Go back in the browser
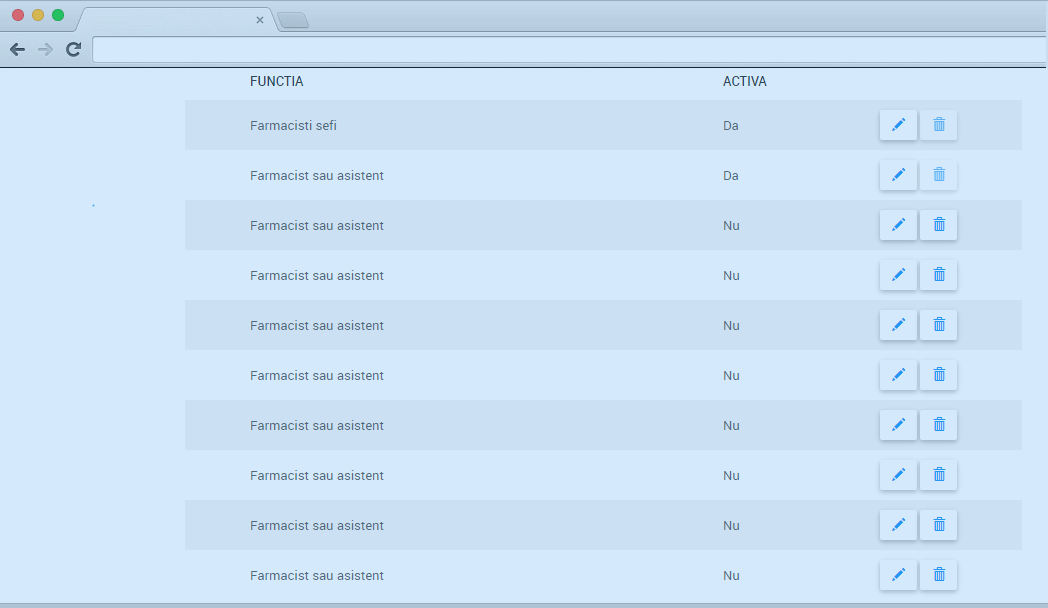The height and width of the screenshot is (608, 1048). tap(17, 49)
